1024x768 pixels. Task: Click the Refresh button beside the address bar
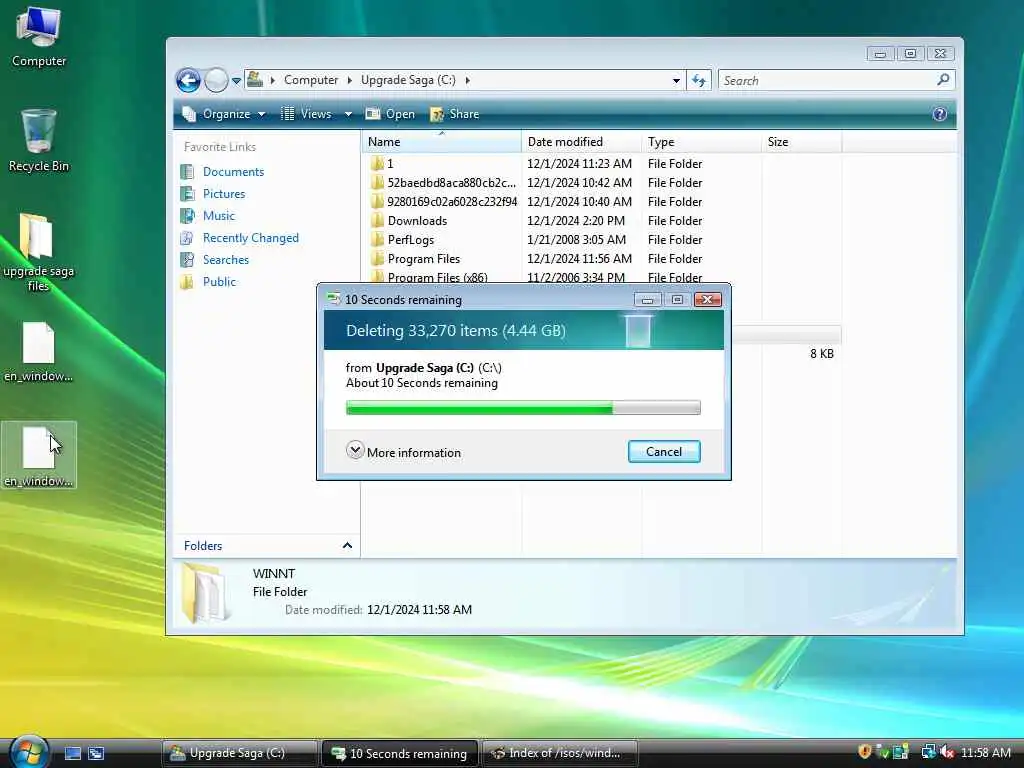coord(699,80)
